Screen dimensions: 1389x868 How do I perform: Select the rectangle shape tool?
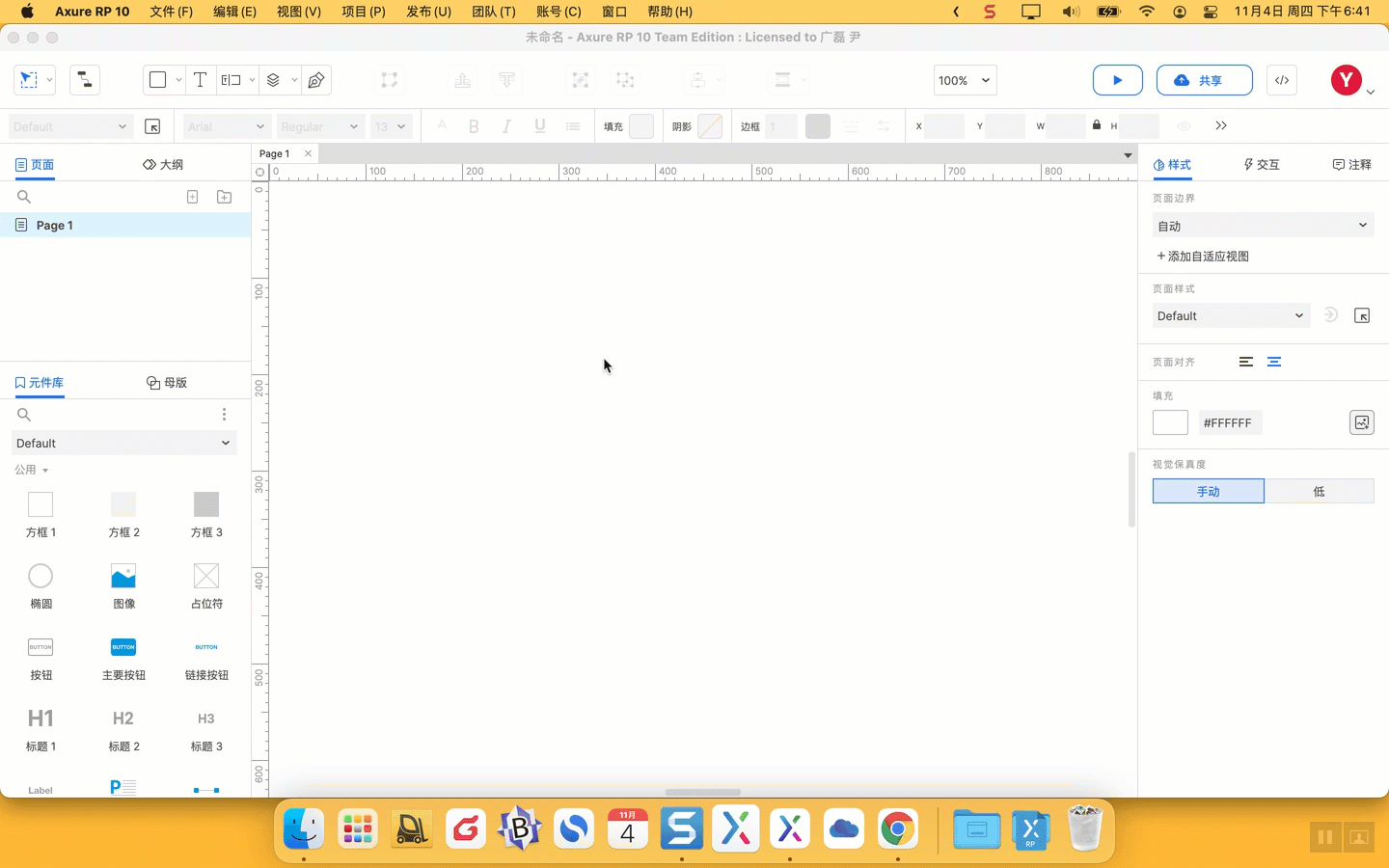[158, 80]
